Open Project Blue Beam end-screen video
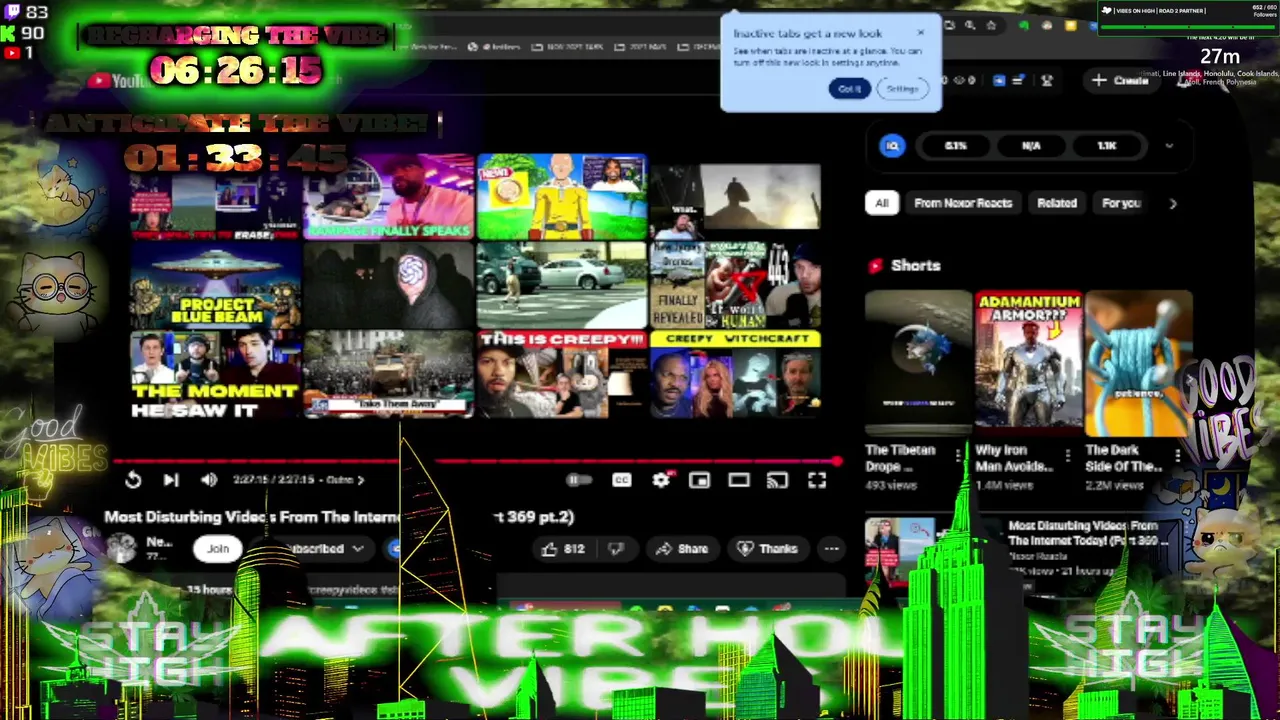Image resolution: width=1280 pixels, height=720 pixels. [216, 285]
